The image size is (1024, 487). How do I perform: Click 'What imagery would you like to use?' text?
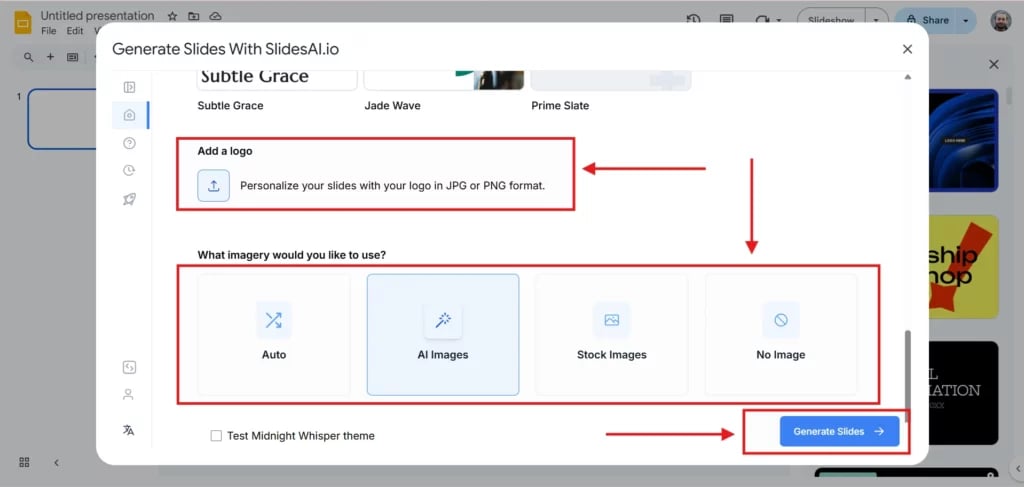point(291,255)
